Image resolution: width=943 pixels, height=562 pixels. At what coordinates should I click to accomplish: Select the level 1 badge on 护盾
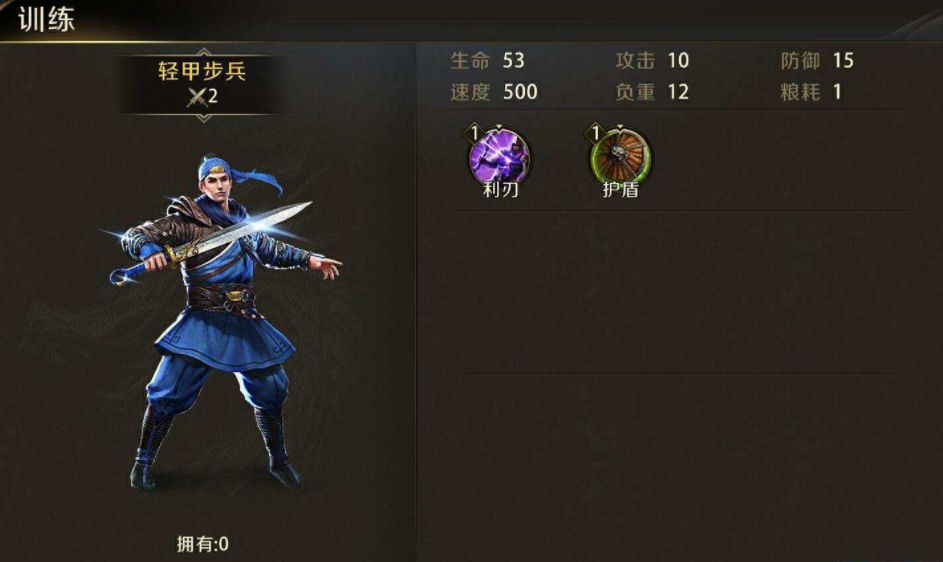(x=595, y=133)
